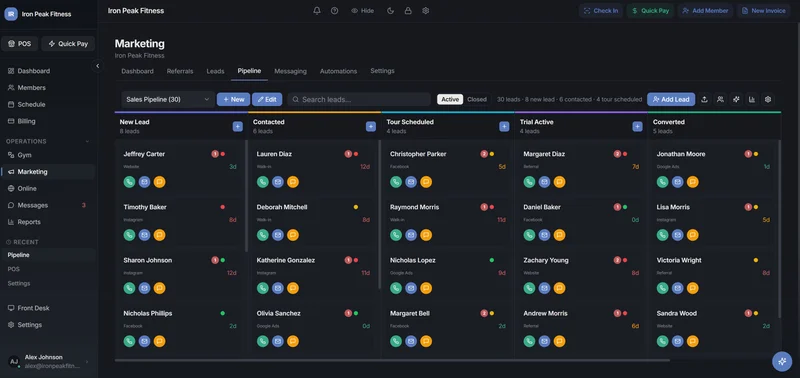Email Katherine Gonzalez with envelope icon
This screenshot has width=800, height=378.
(278, 288)
